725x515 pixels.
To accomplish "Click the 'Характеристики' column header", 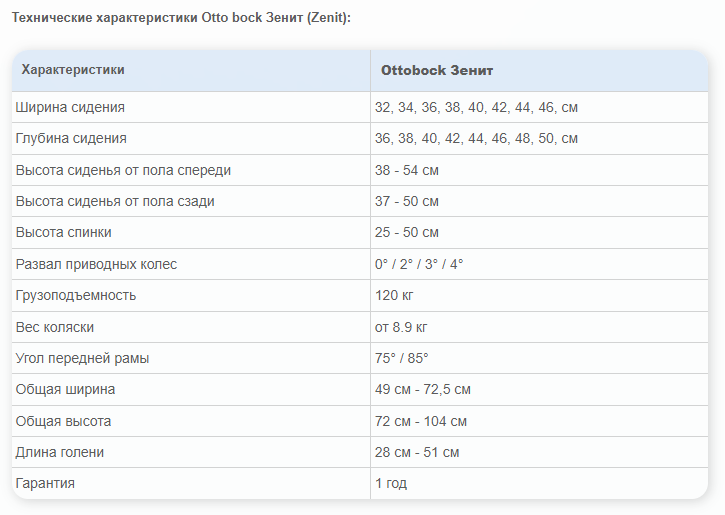I will (73, 70).
